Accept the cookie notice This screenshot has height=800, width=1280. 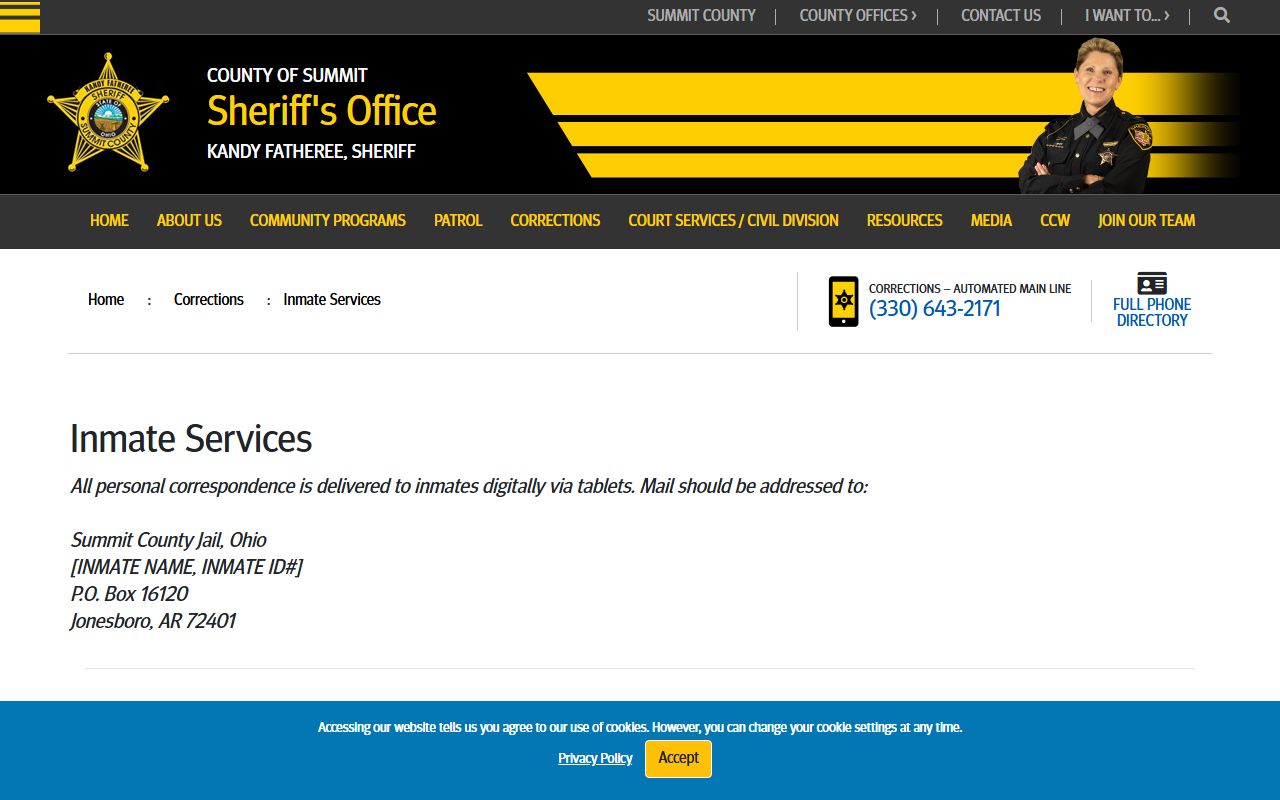(x=678, y=758)
